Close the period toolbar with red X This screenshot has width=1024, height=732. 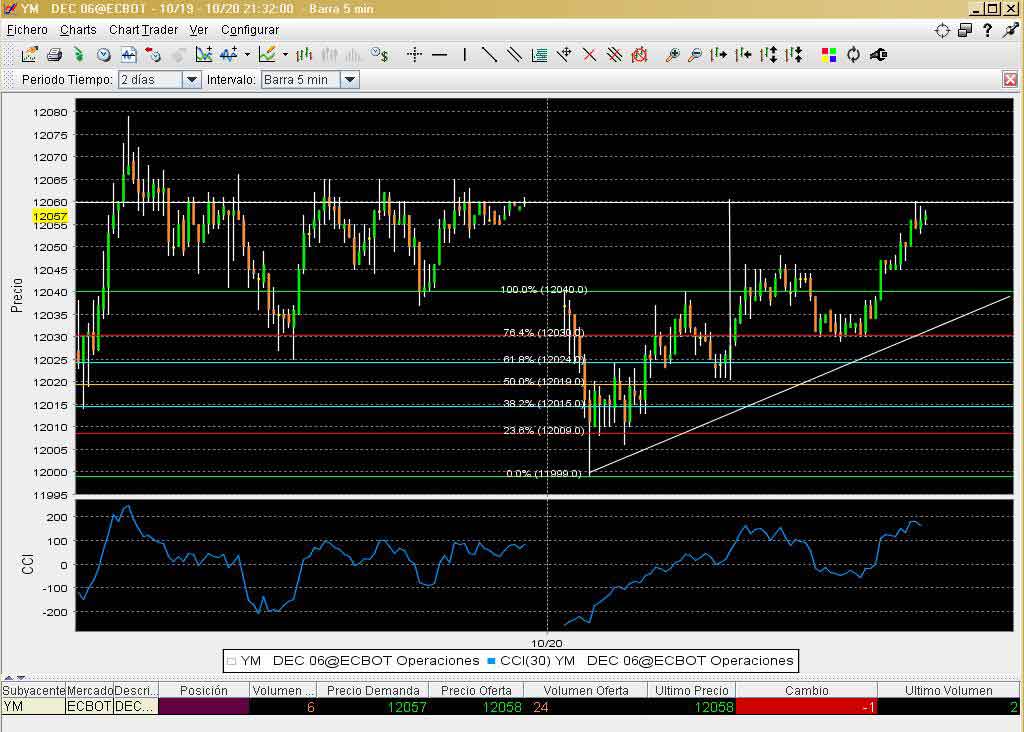[1010, 80]
